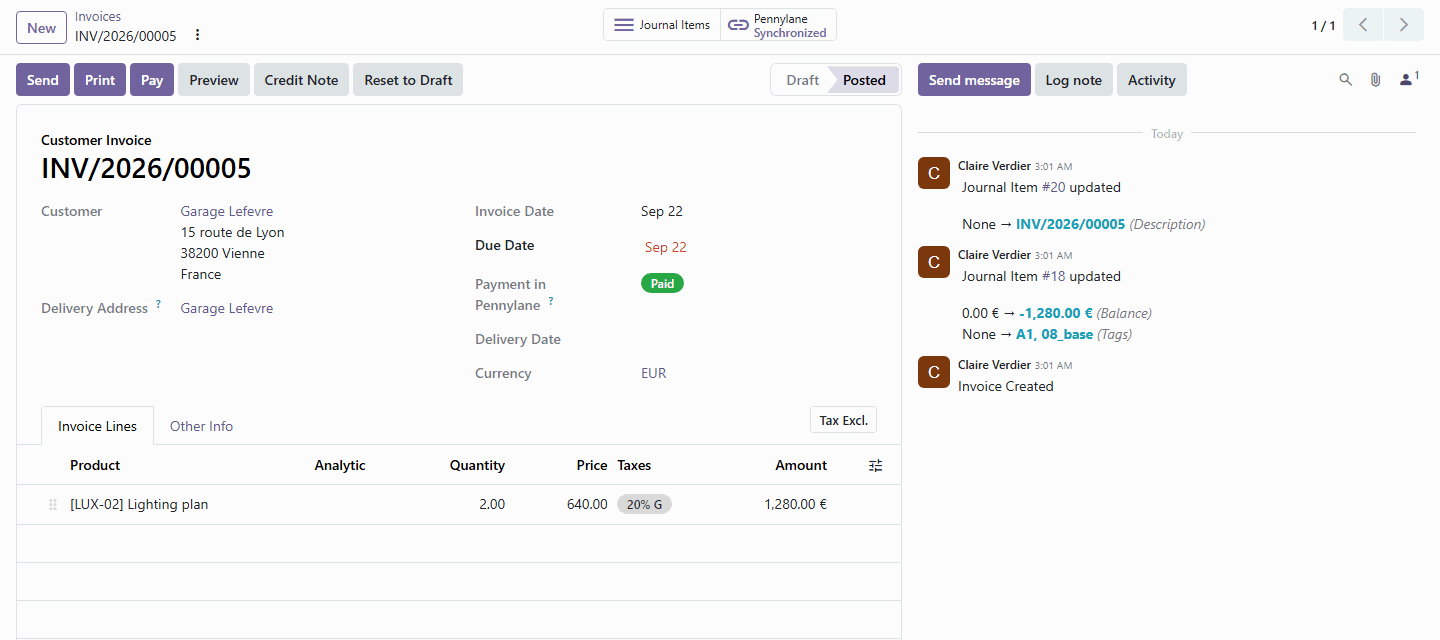Click Taxes column header
This screenshot has width=1440, height=640.
[634, 465]
